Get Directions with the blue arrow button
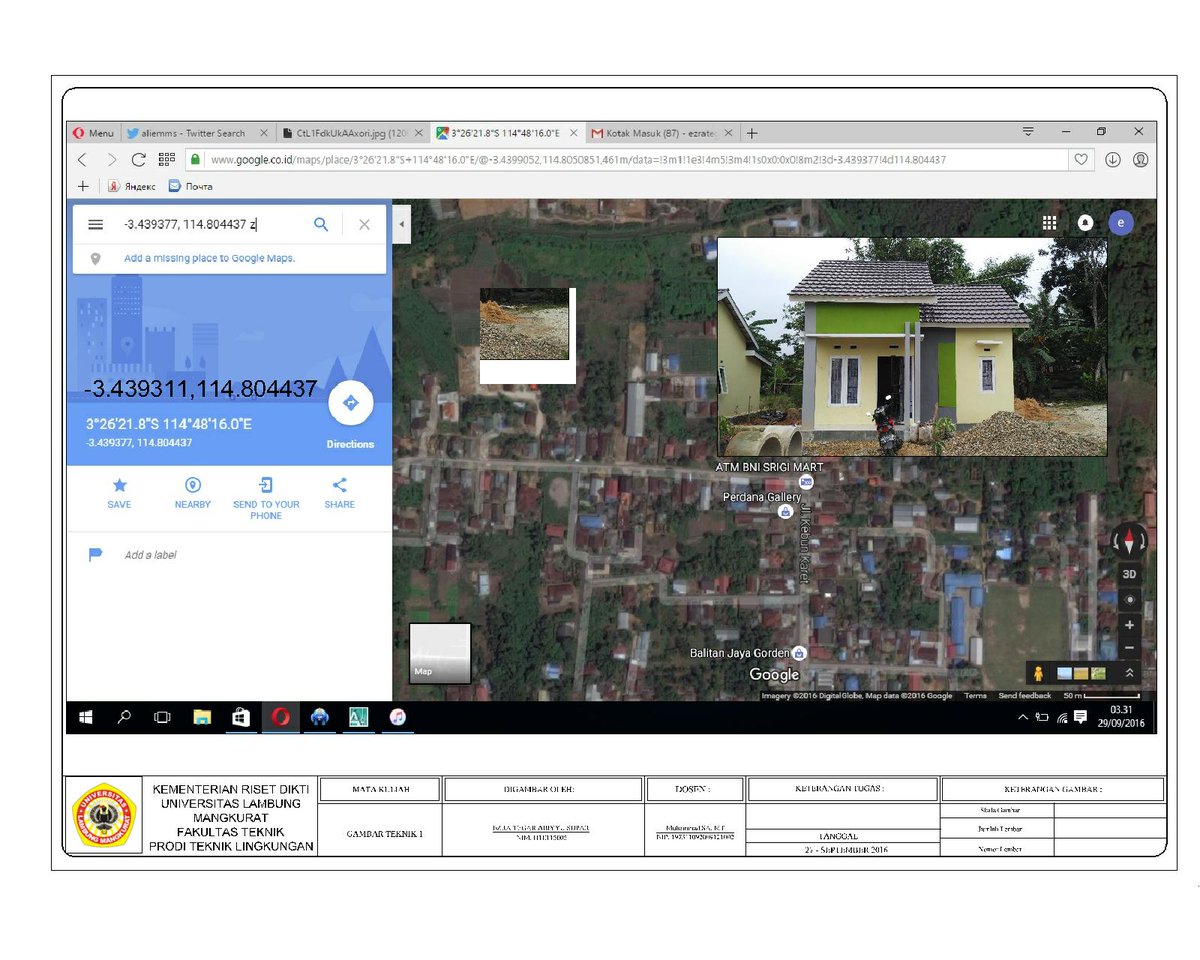The width and height of the screenshot is (1200, 960). pyautogui.click(x=350, y=403)
